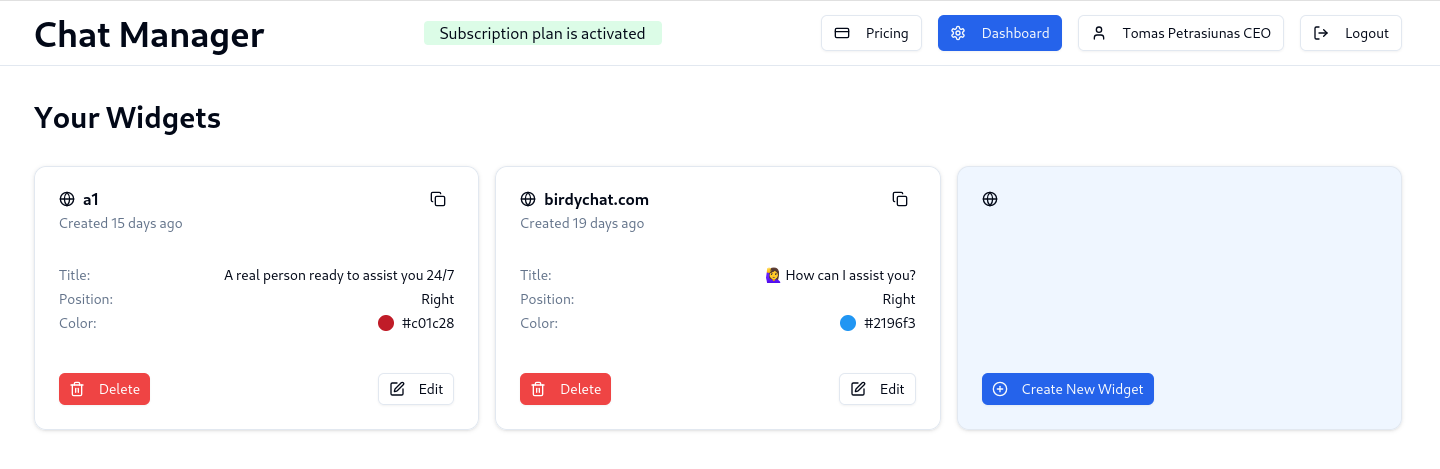Go to the Dashboard tab

point(1000,33)
